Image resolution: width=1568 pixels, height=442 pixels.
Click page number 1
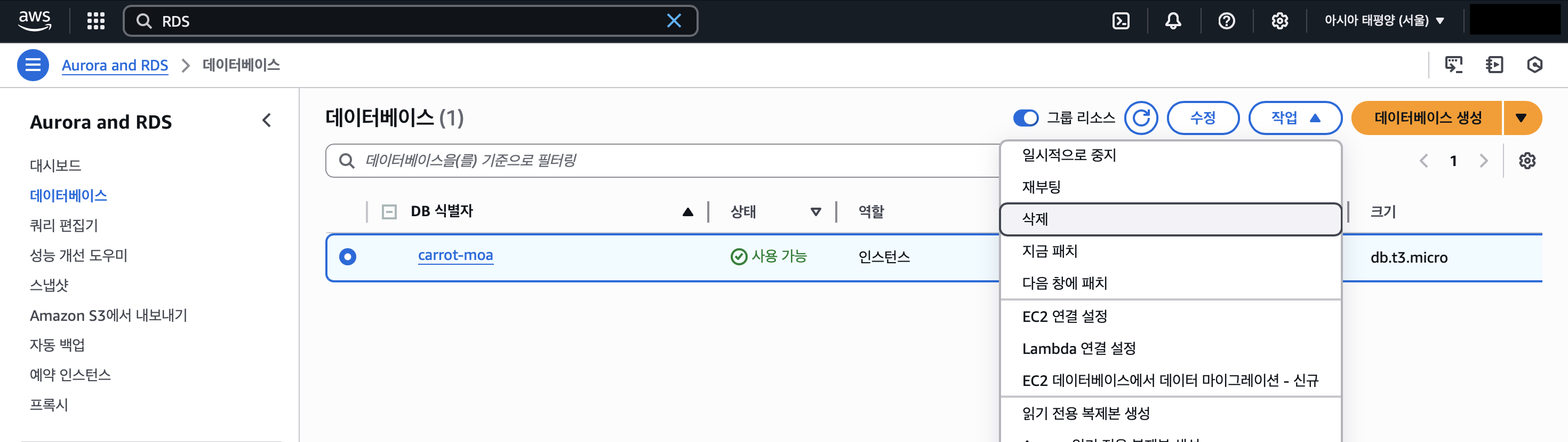coord(1453,160)
